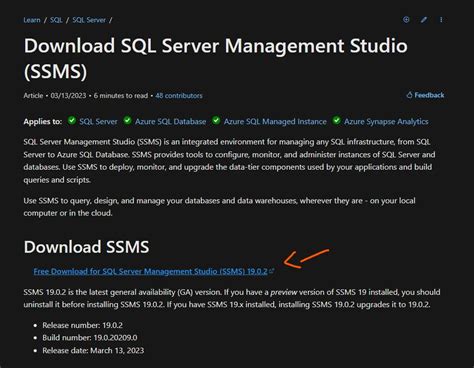
Task: Click the Applies to: label
Action: [x=43, y=122]
